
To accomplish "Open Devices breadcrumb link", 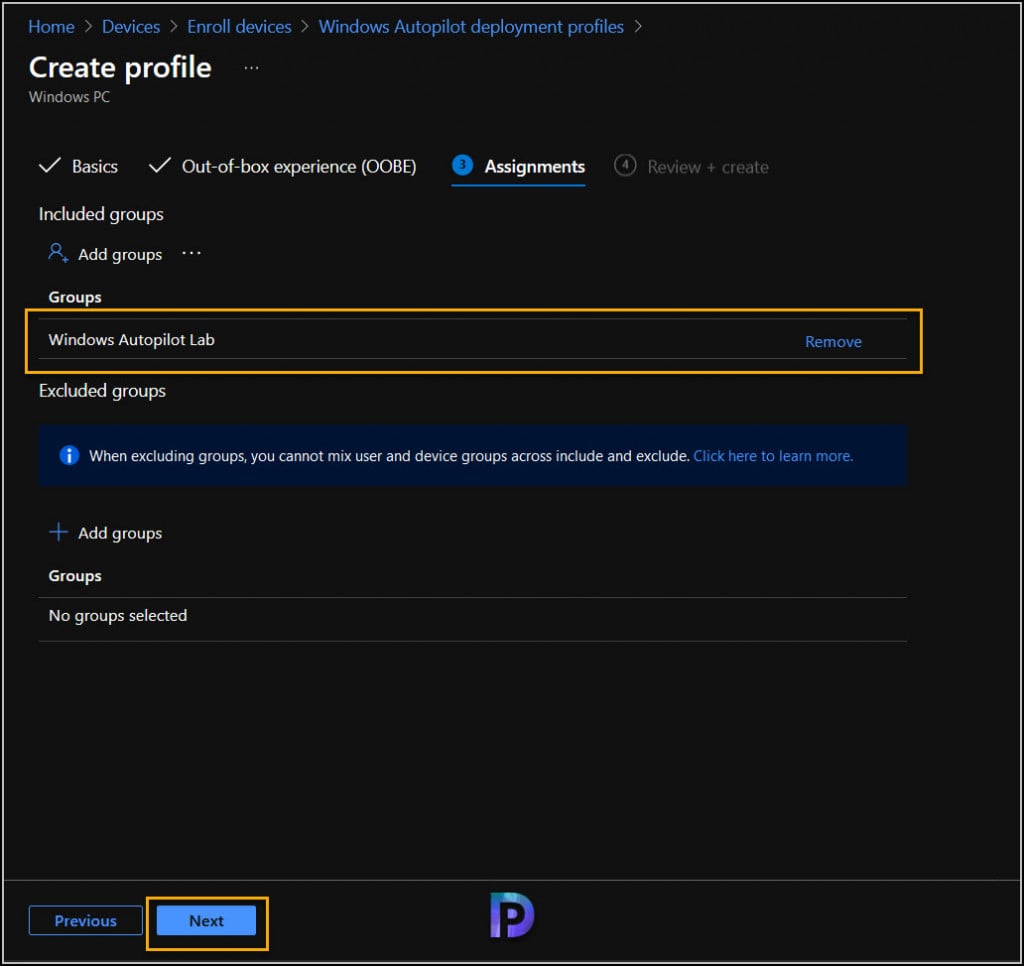I will [131, 27].
